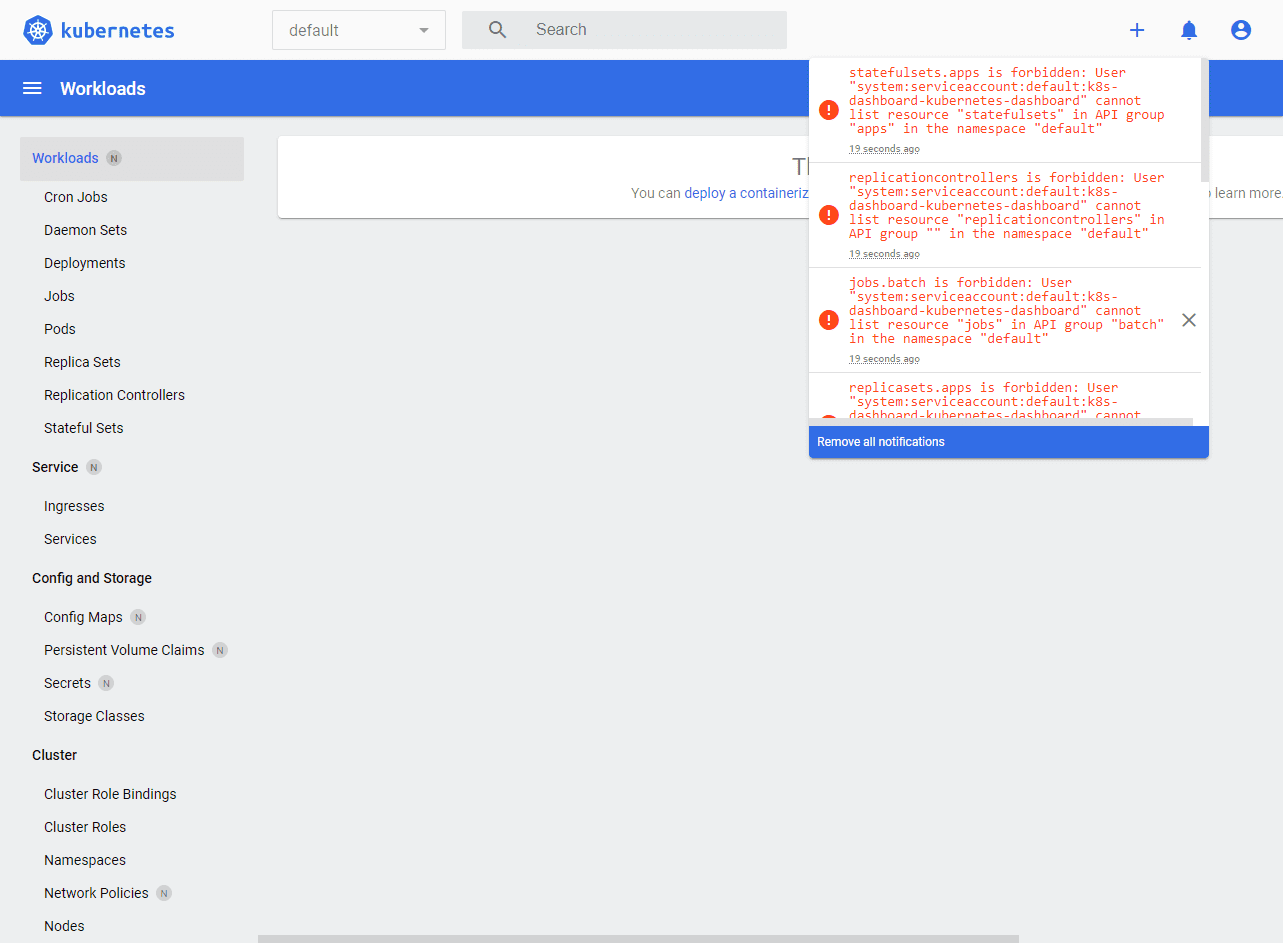Open Network Policies

[x=96, y=893]
